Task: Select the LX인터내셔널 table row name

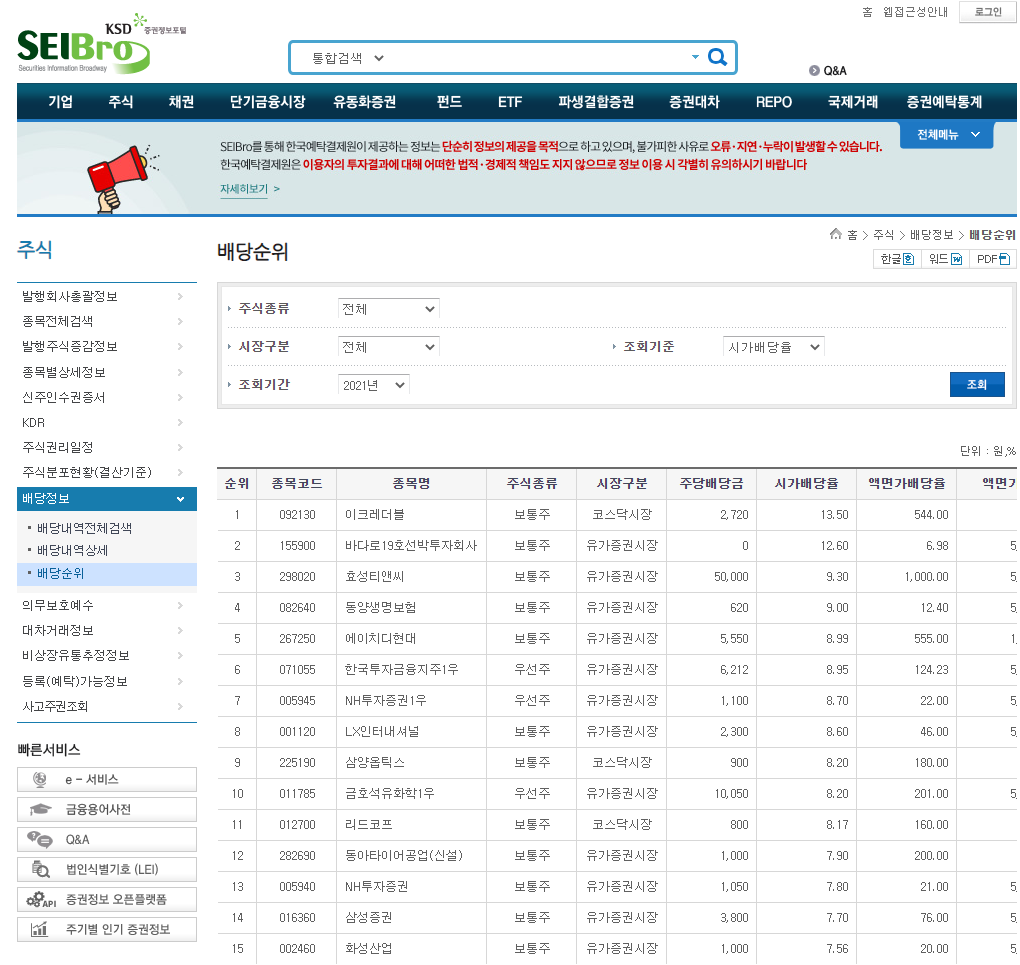Action: [382, 731]
